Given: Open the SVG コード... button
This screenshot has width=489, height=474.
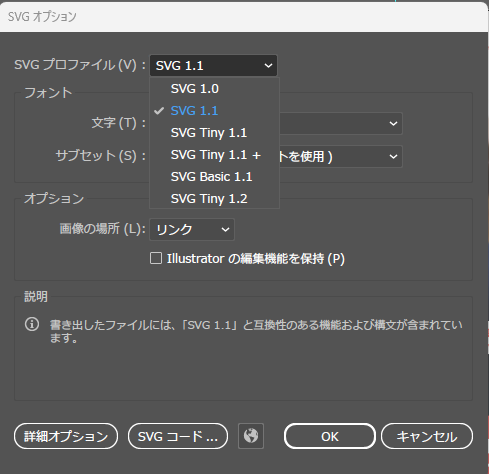Looking at the screenshot, I should (x=178, y=436).
